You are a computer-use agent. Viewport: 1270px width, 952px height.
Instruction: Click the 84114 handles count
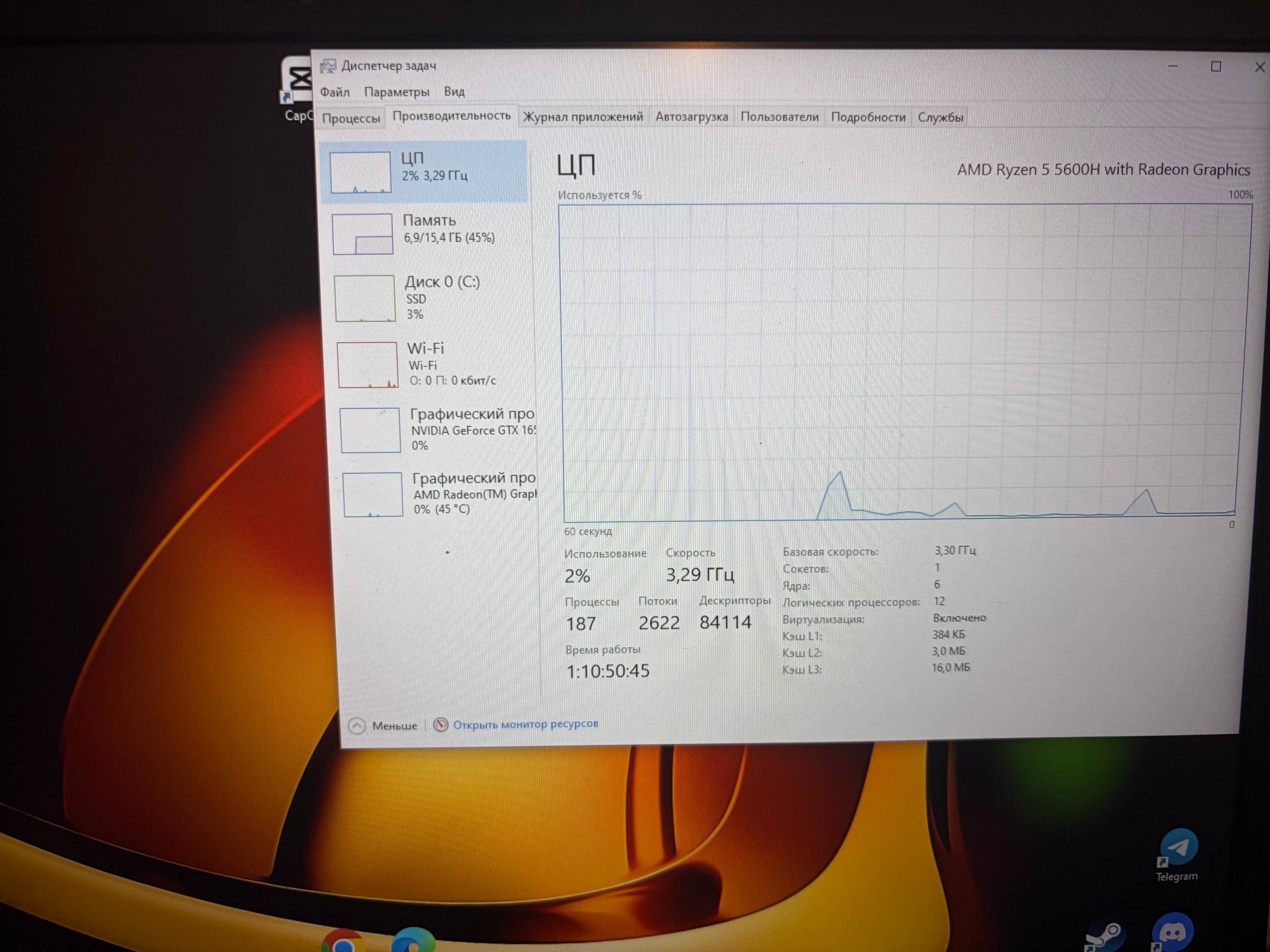click(725, 623)
